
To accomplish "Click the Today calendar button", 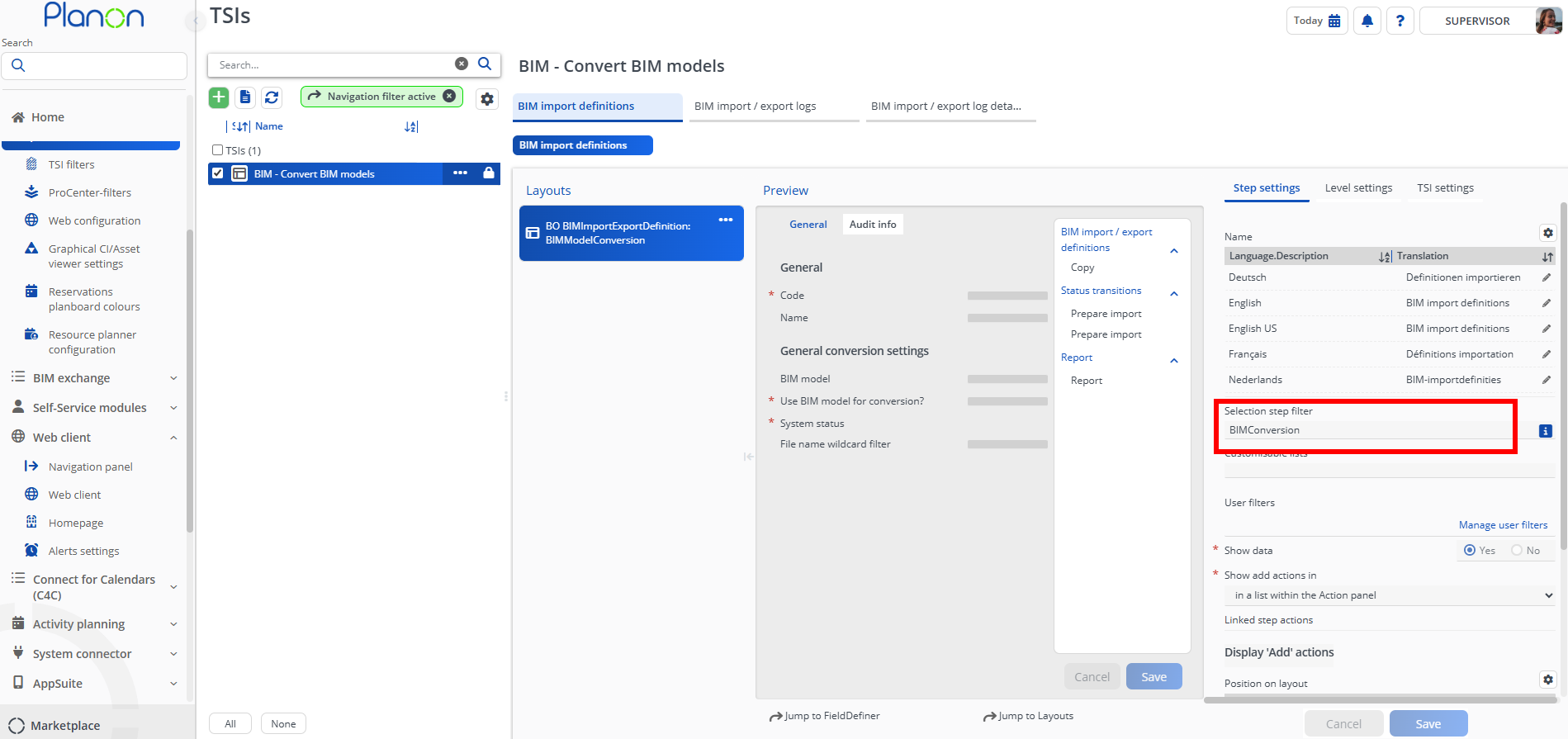I will point(1317,21).
